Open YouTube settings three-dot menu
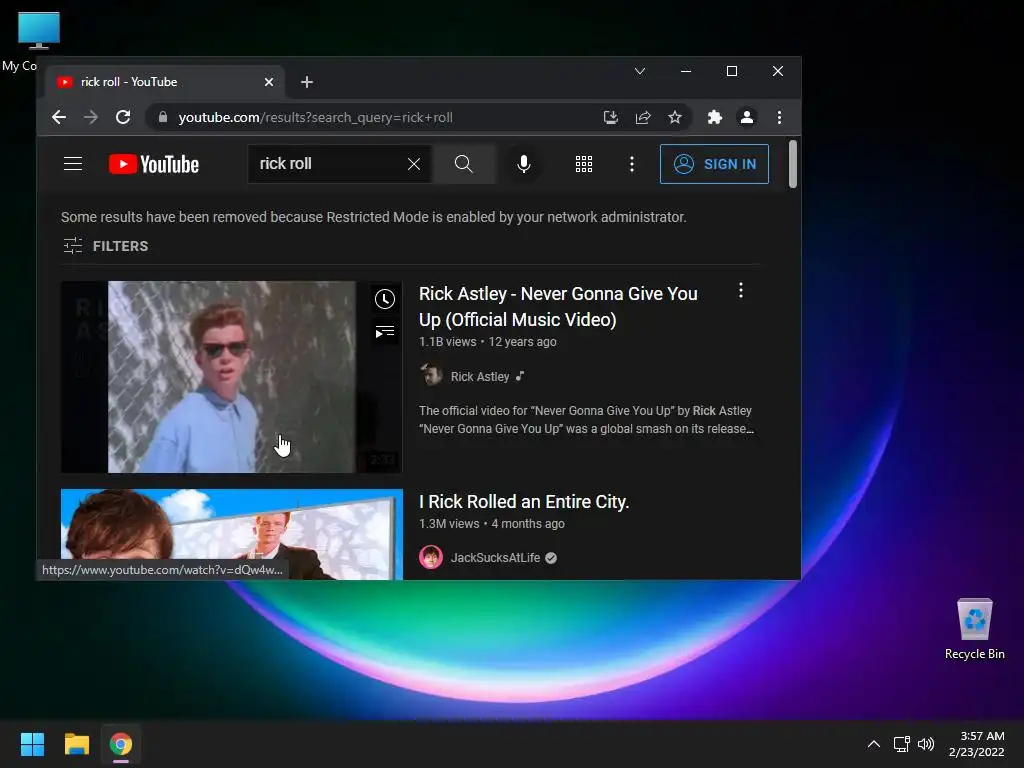This screenshot has width=1024, height=768. 632,164
